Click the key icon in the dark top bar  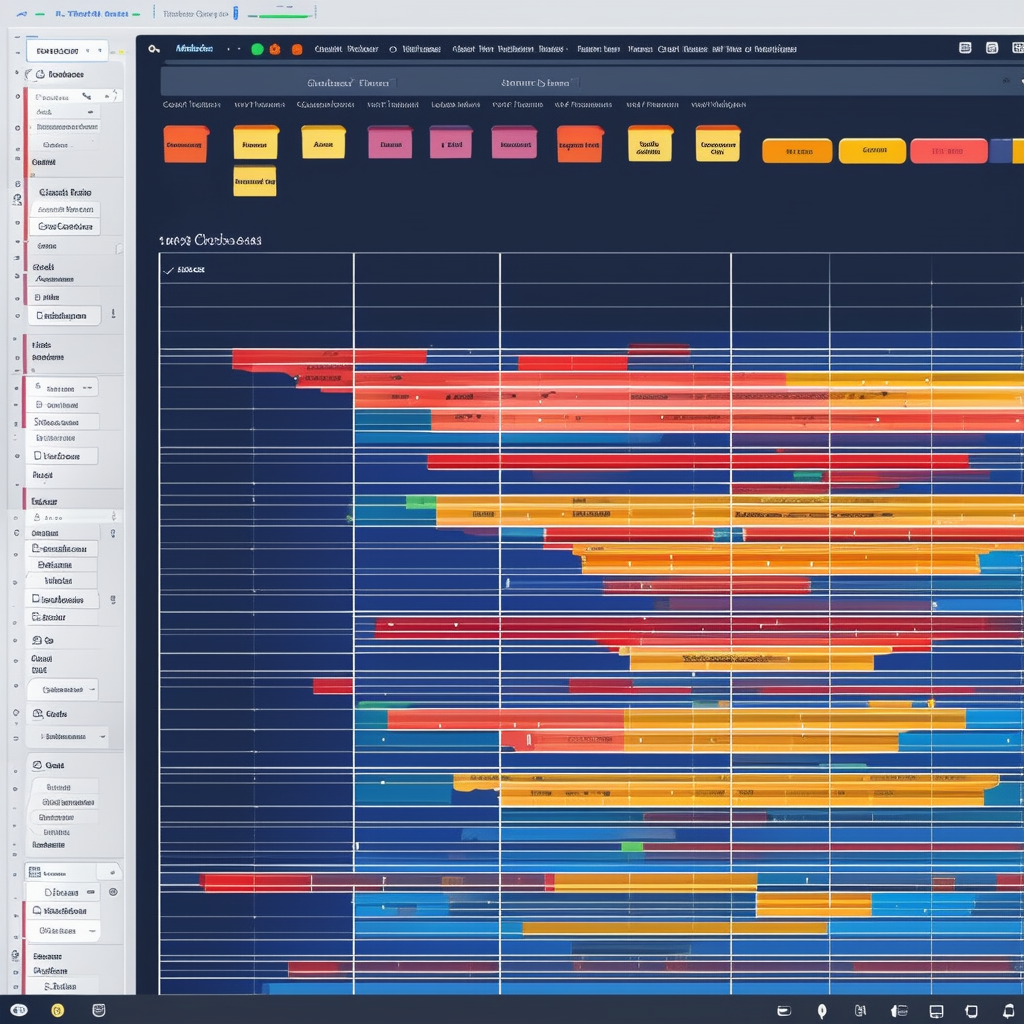(x=153, y=49)
